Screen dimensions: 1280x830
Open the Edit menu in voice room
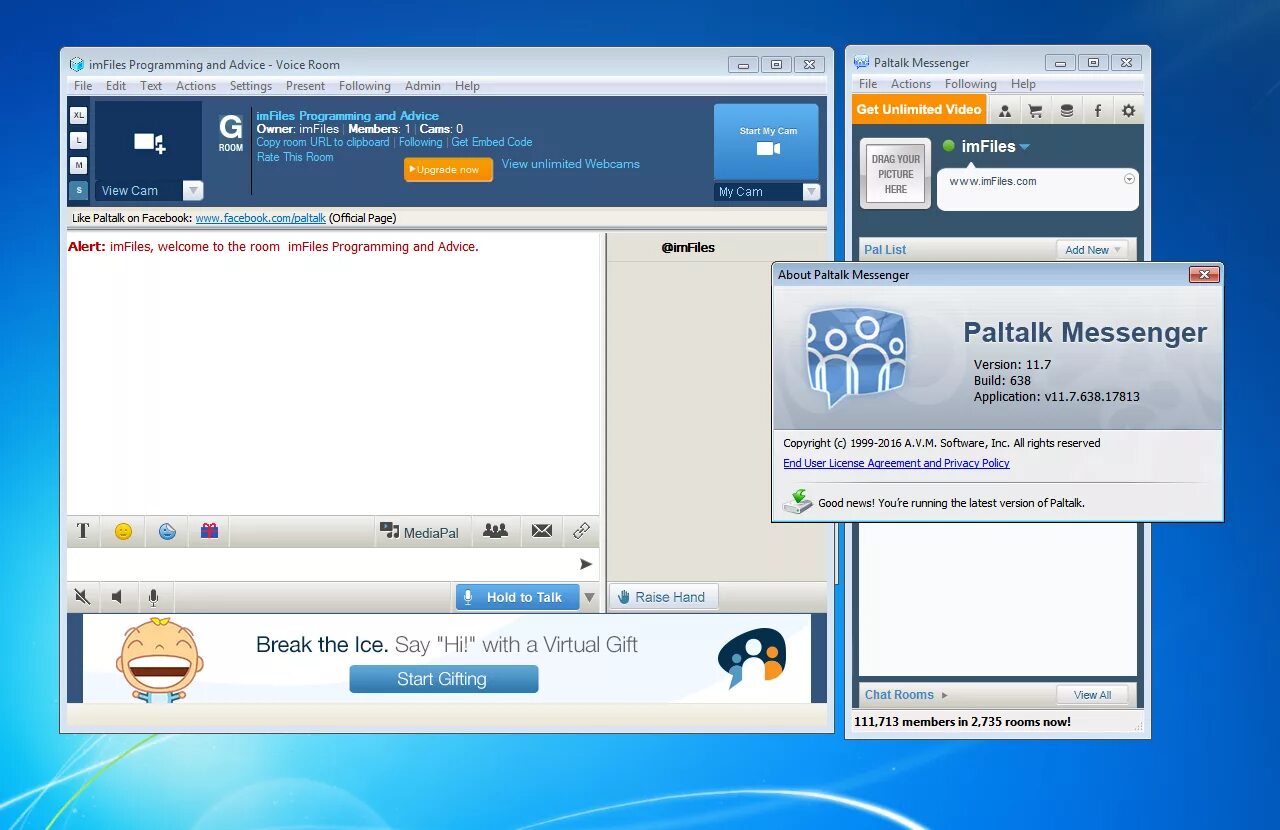(116, 86)
